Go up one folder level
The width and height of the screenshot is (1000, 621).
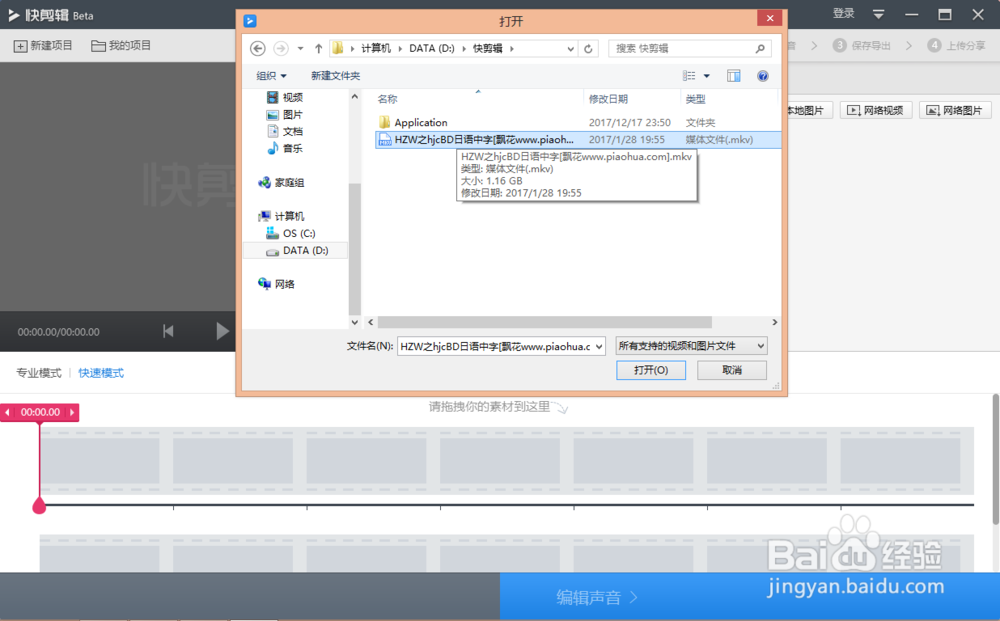(x=318, y=48)
